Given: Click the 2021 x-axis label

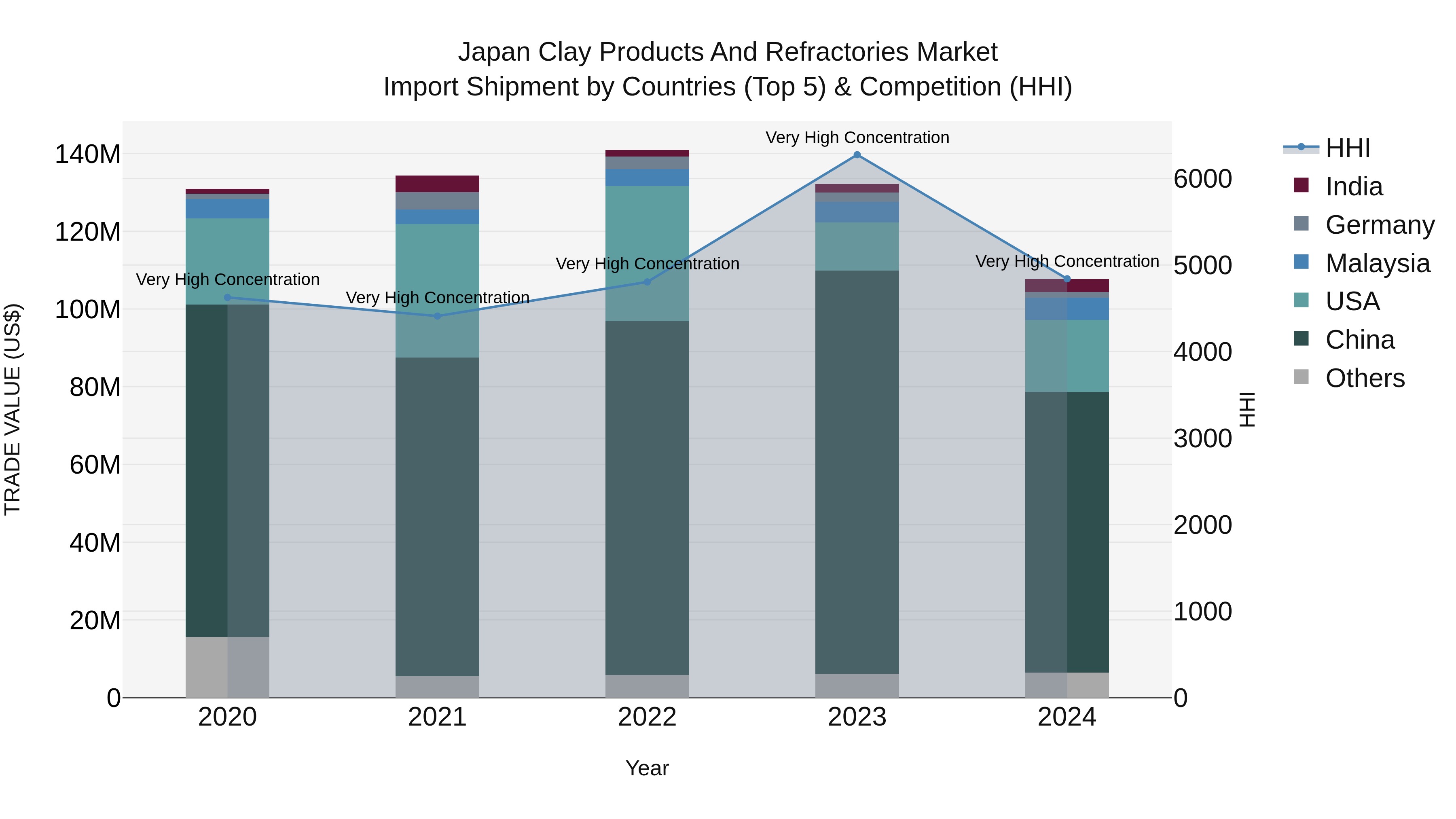Looking at the screenshot, I should [x=438, y=717].
